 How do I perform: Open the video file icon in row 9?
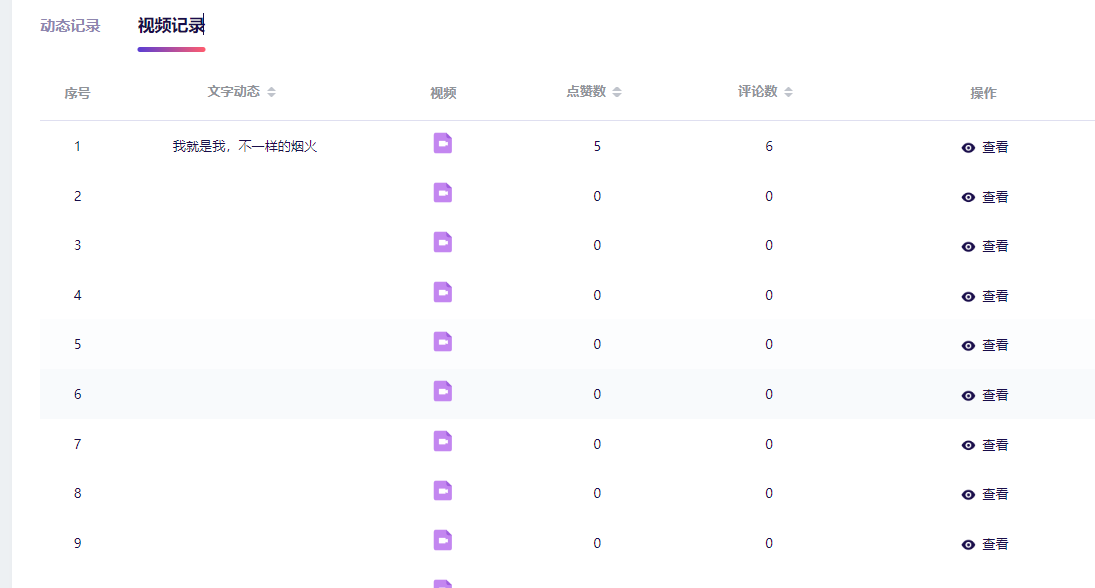click(443, 541)
